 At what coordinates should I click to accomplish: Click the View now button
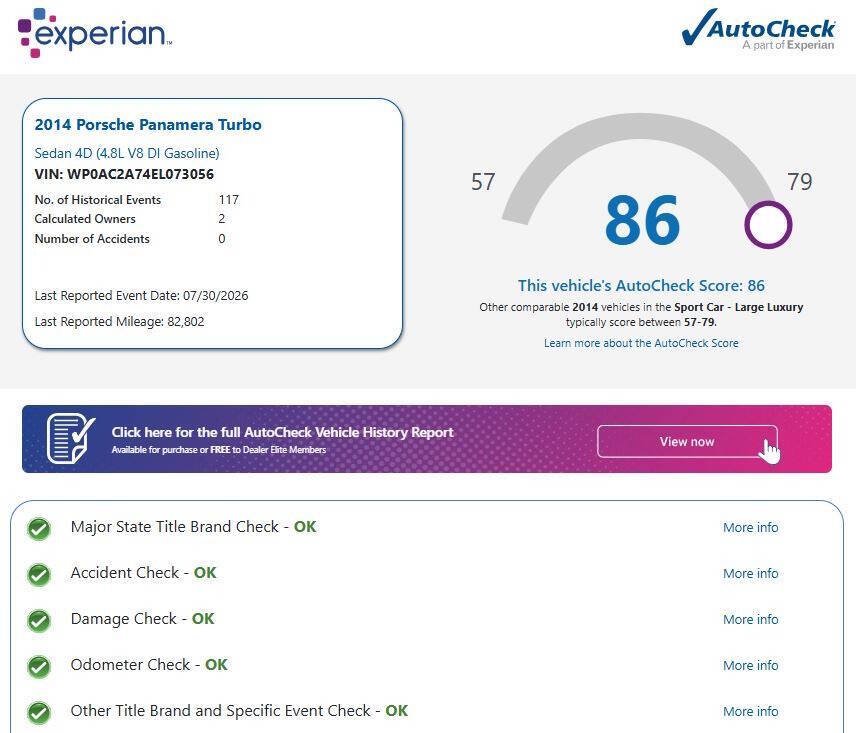coord(687,441)
